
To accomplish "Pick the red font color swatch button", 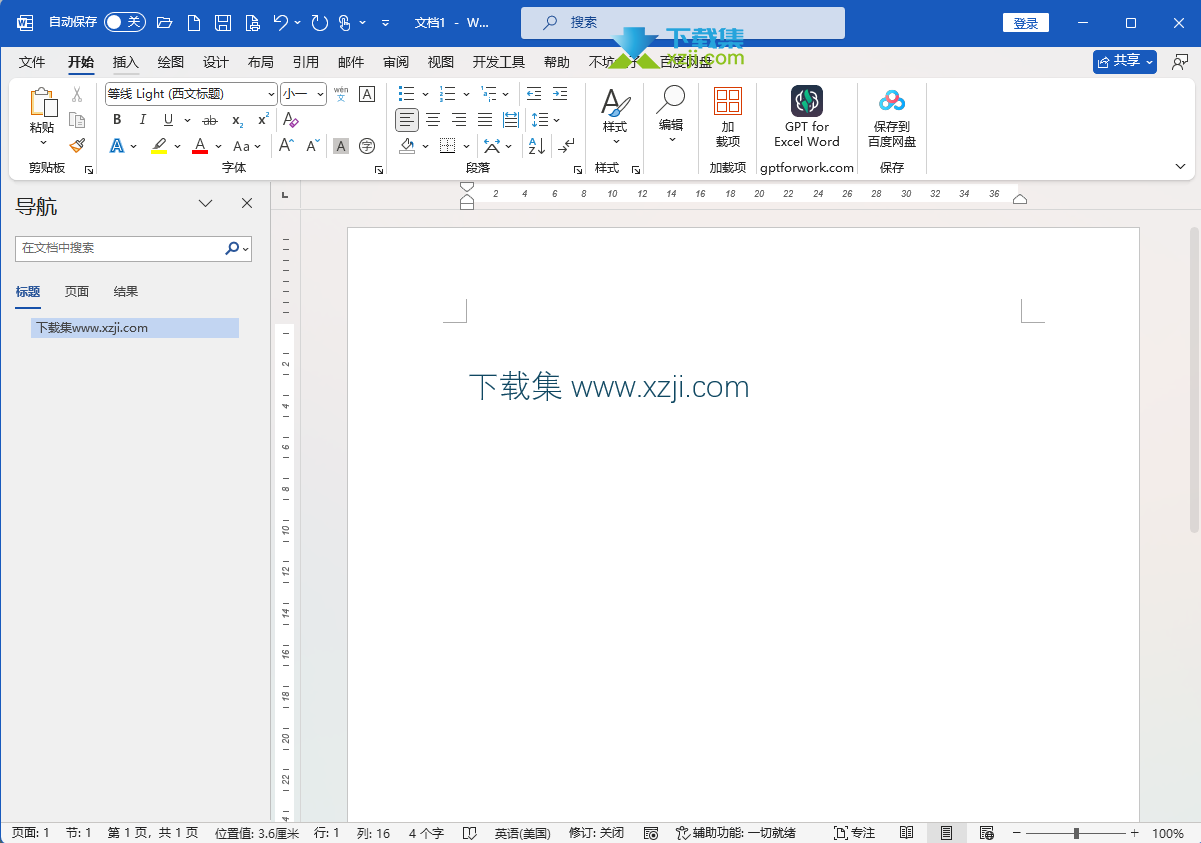I will point(200,146).
